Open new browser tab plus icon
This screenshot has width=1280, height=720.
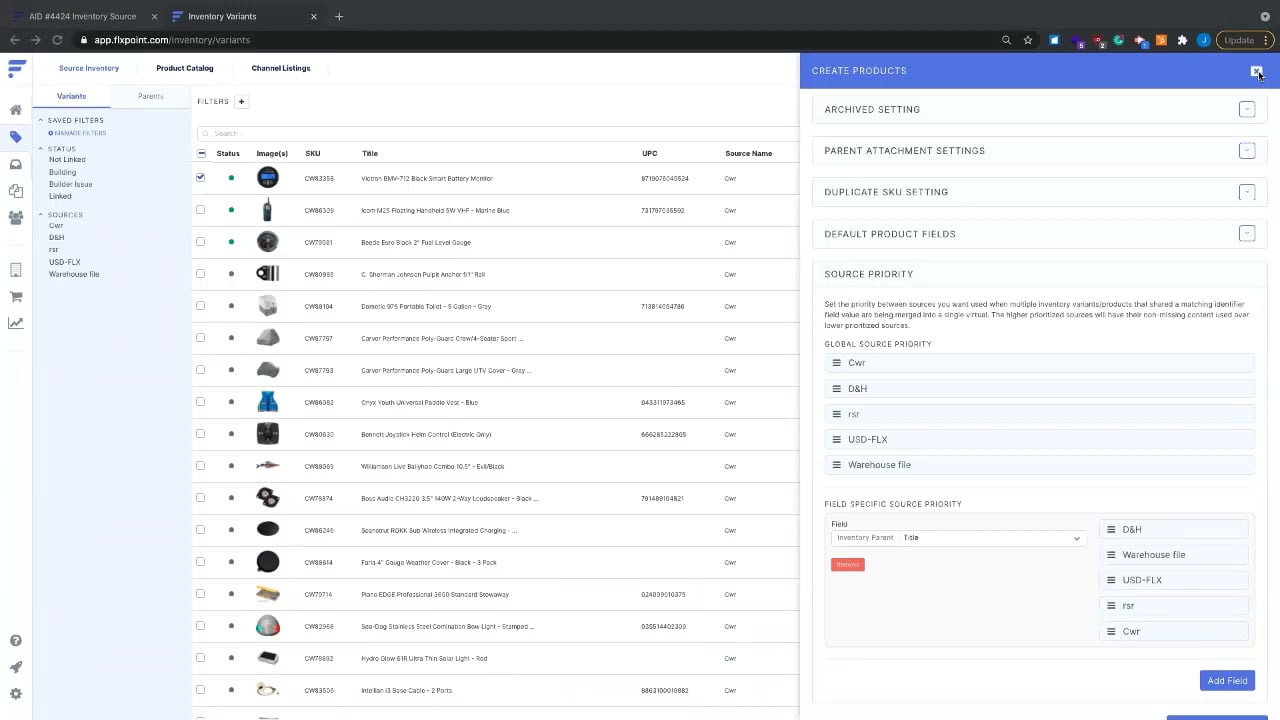[339, 16]
